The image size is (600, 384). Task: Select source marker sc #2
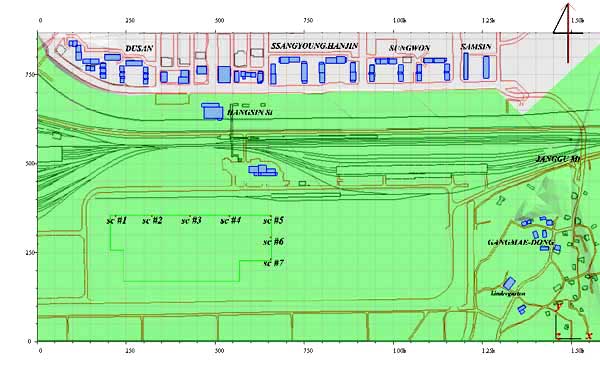[152, 220]
